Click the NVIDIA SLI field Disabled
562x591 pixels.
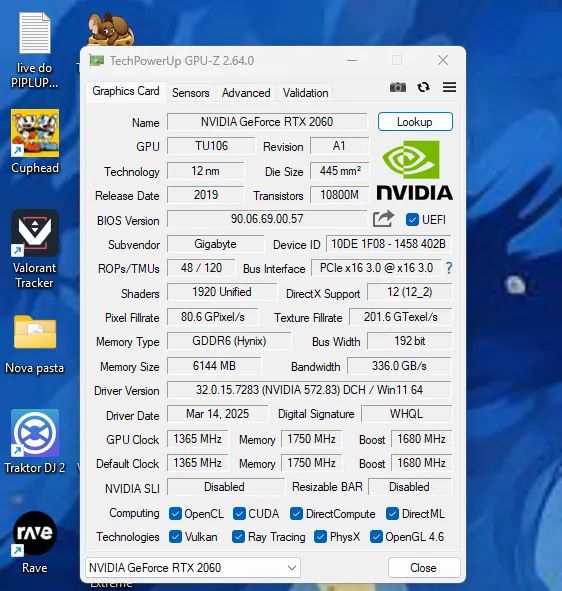(226, 487)
